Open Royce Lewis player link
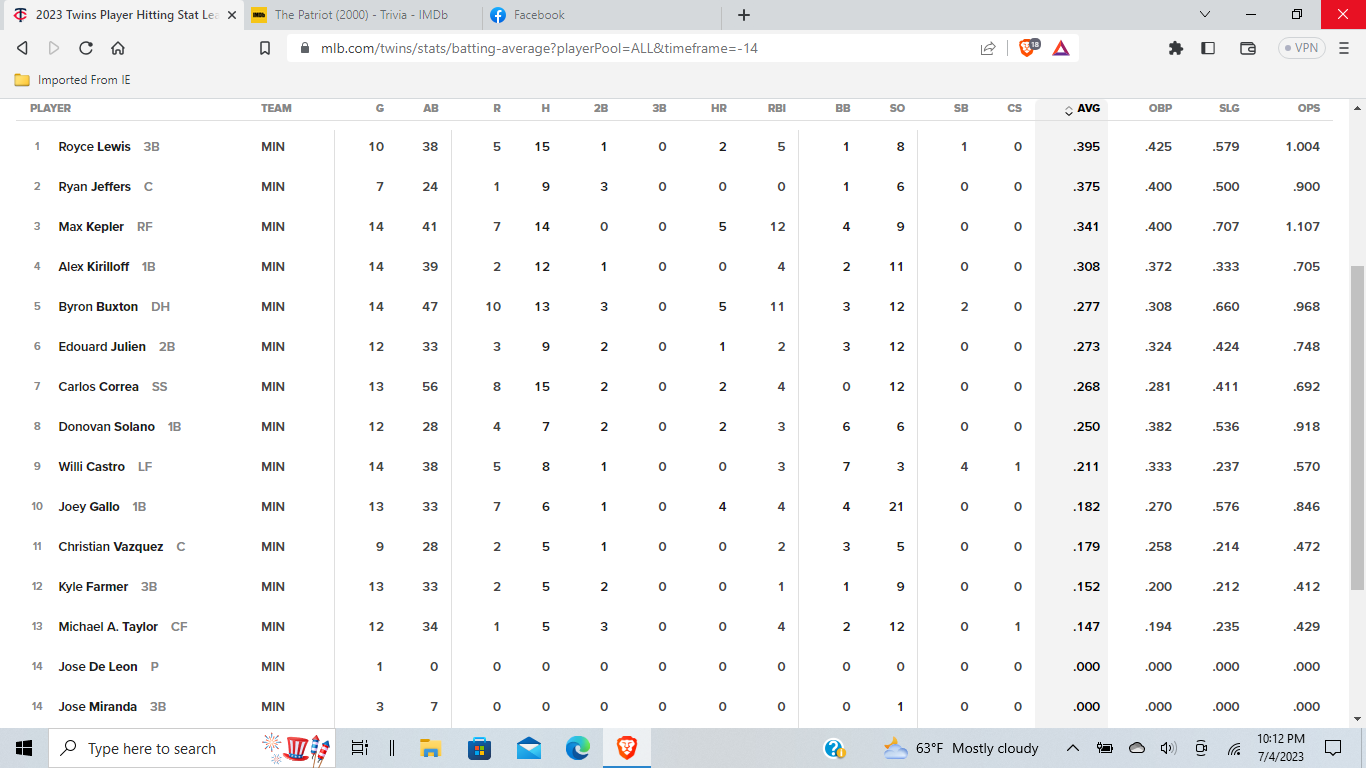The image size is (1366, 768). coord(94,147)
